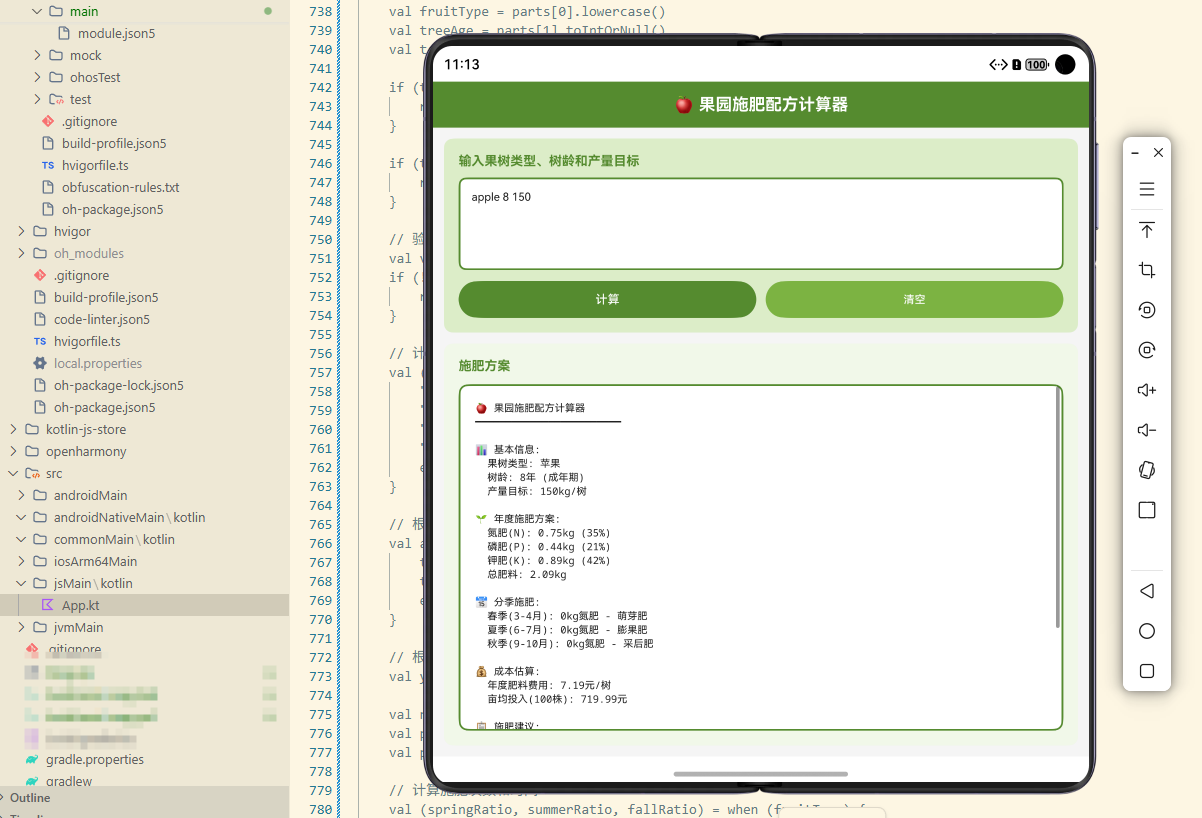Viewport: 1202px width, 818px height.
Task: Expand the openharmony folder
Action: coord(13,451)
